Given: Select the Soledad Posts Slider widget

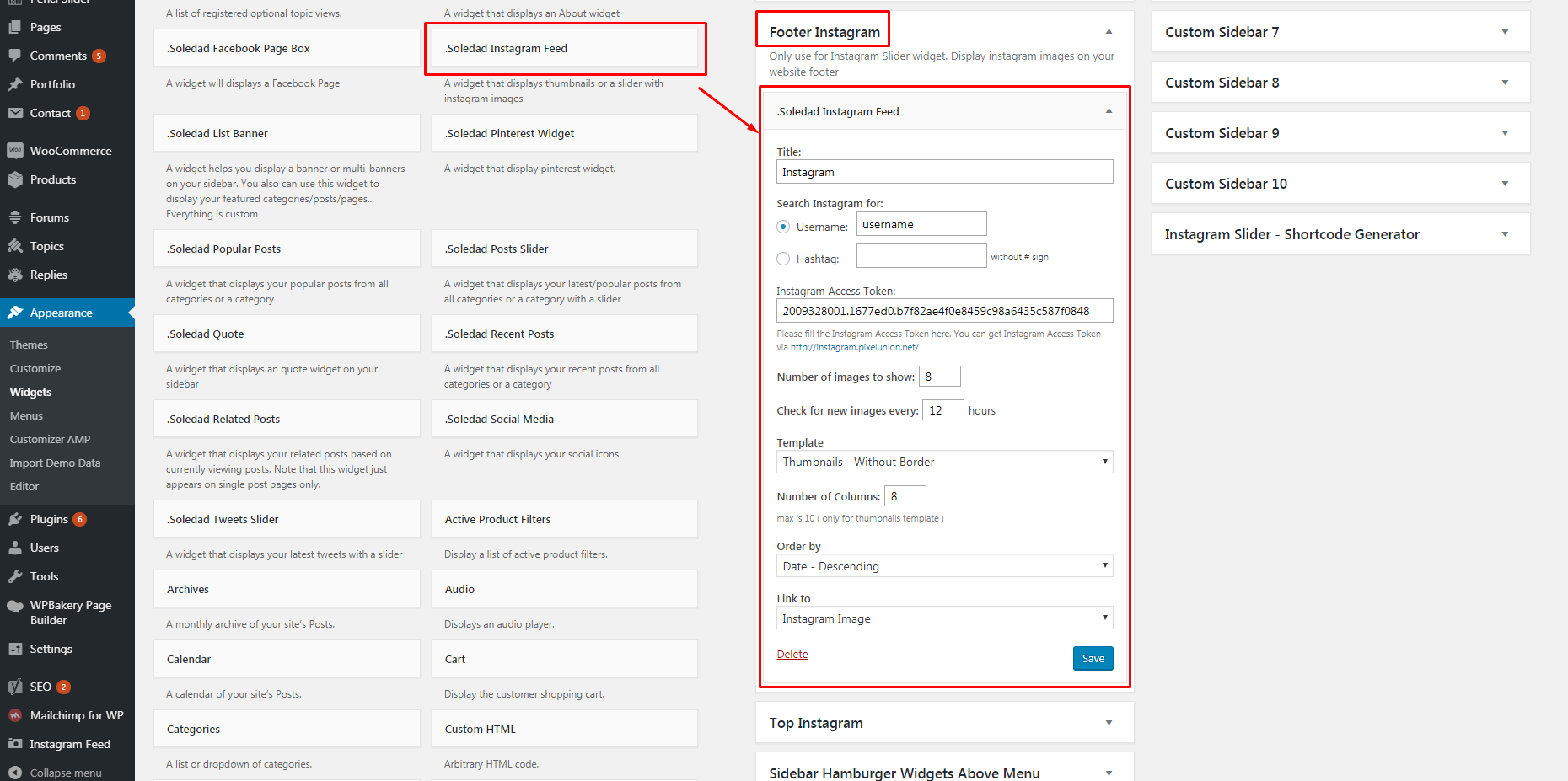Looking at the screenshot, I should (x=565, y=249).
